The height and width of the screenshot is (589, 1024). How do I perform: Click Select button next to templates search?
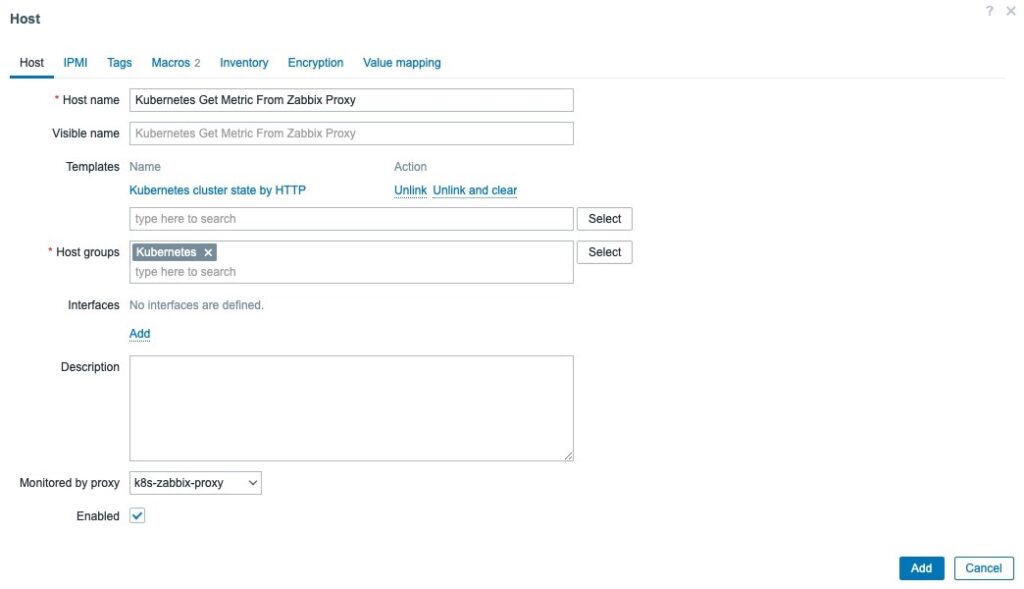click(x=604, y=219)
